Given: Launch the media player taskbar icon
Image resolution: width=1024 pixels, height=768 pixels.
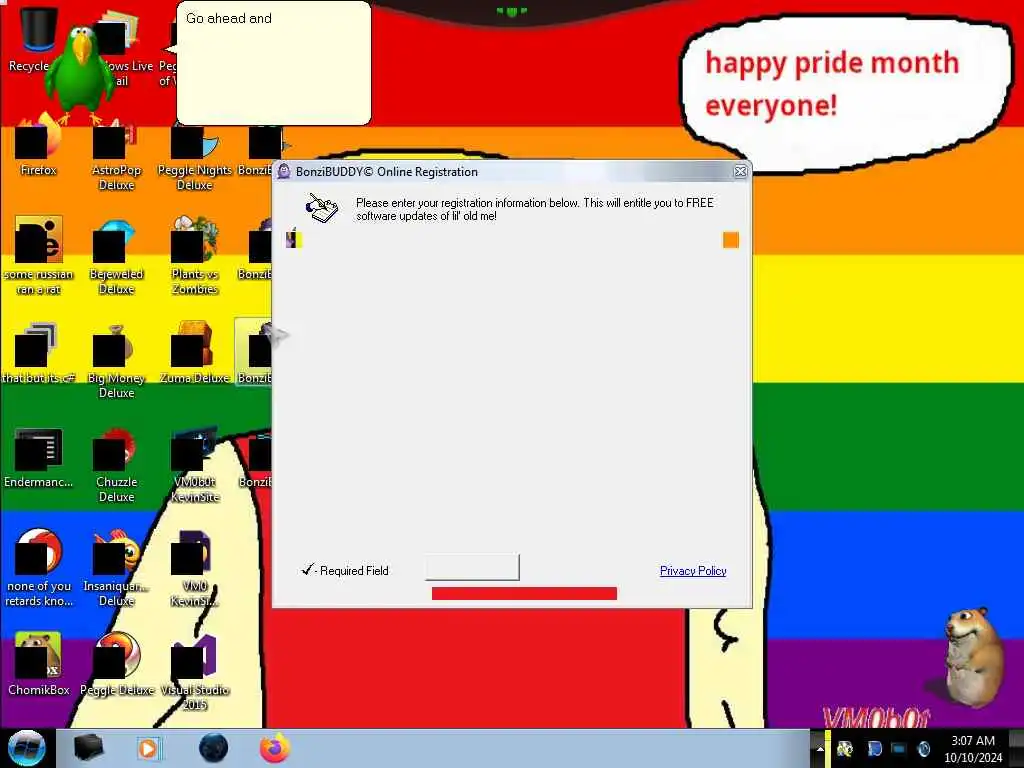Looking at the screenshot, I should click(x=148, y=748).
